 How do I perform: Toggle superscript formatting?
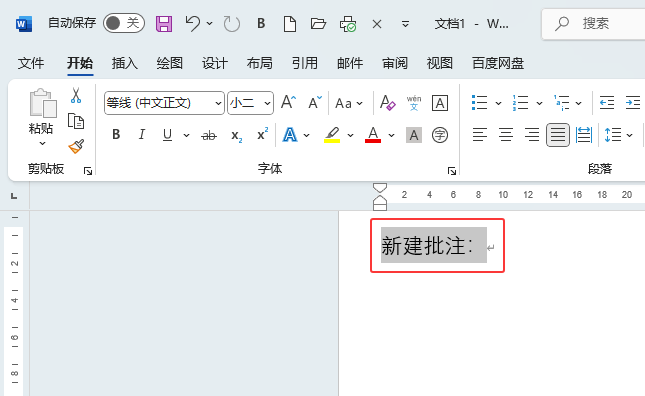click(262, 134)
